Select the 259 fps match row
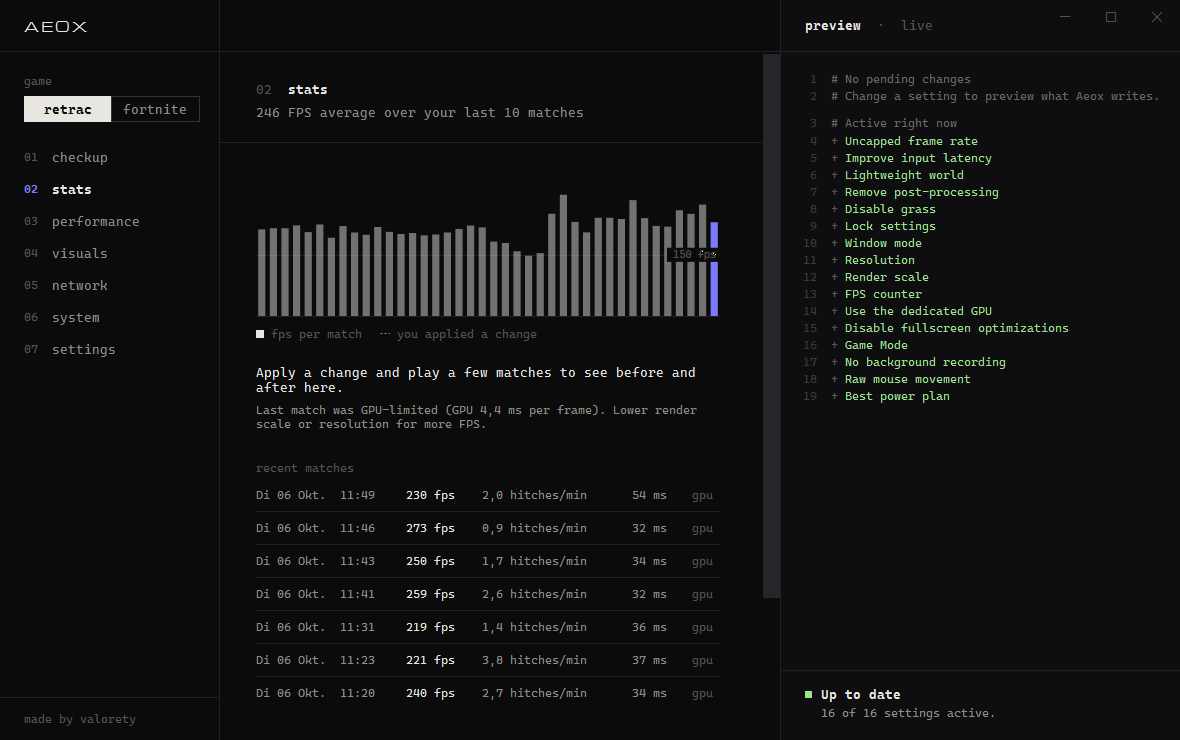 point(488,594)
